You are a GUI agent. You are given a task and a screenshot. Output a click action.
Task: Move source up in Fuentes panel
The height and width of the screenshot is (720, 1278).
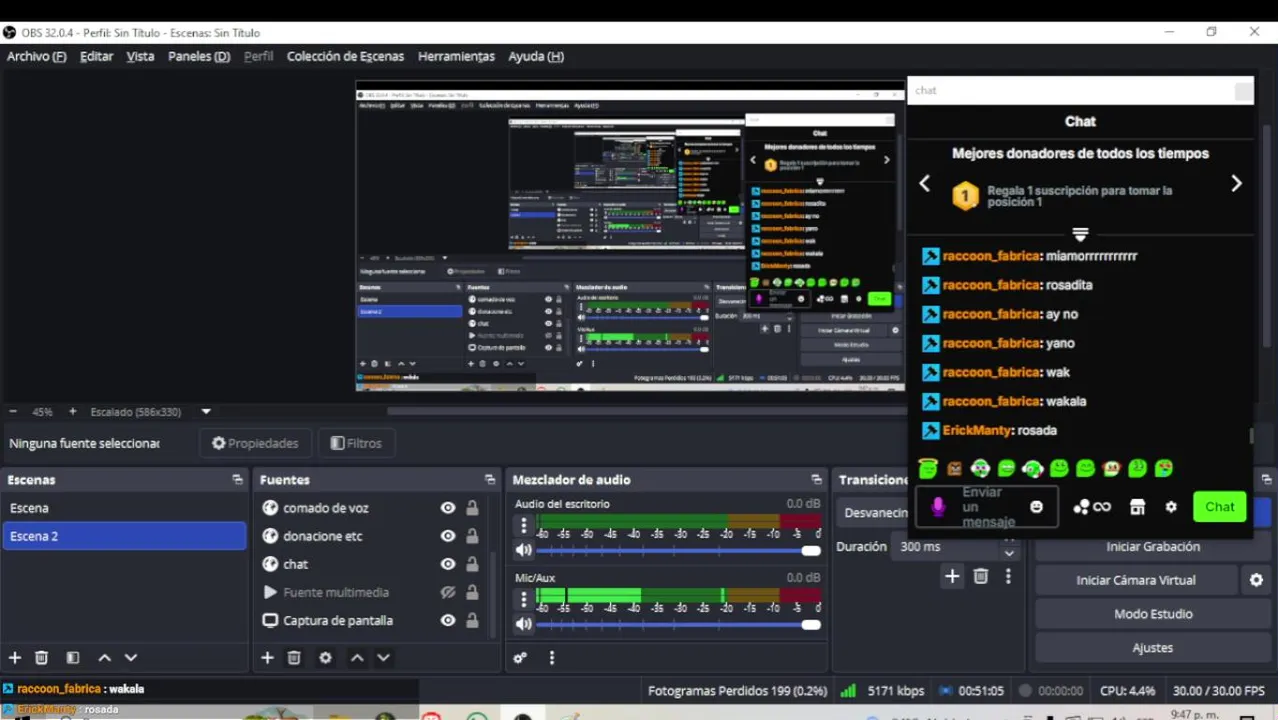tap(357, 657)
